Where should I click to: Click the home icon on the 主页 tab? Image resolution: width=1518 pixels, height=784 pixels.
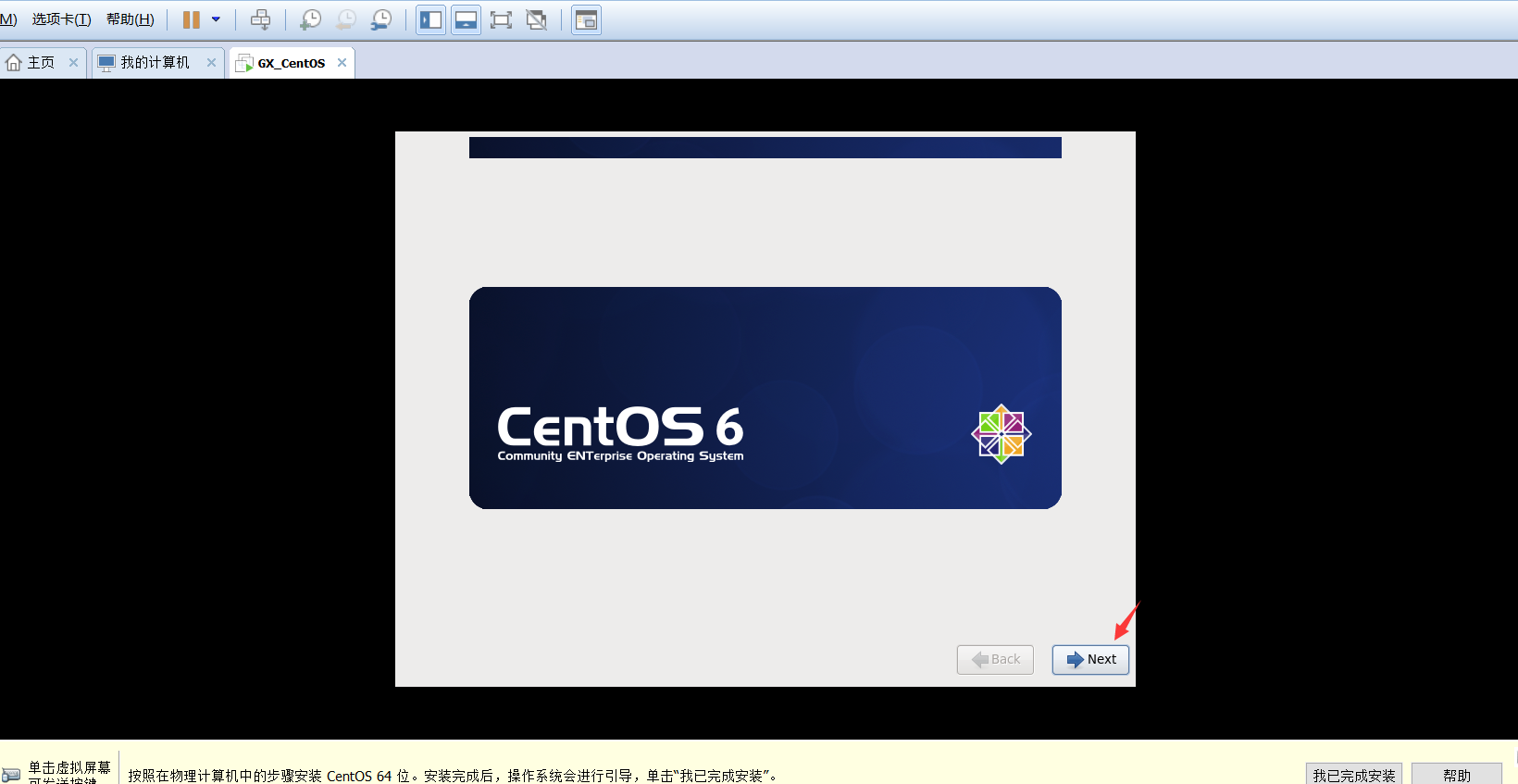(14, 63)
